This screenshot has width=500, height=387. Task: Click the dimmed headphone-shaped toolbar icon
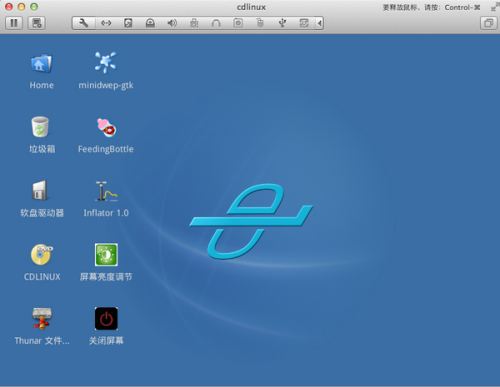click(216, 23)
